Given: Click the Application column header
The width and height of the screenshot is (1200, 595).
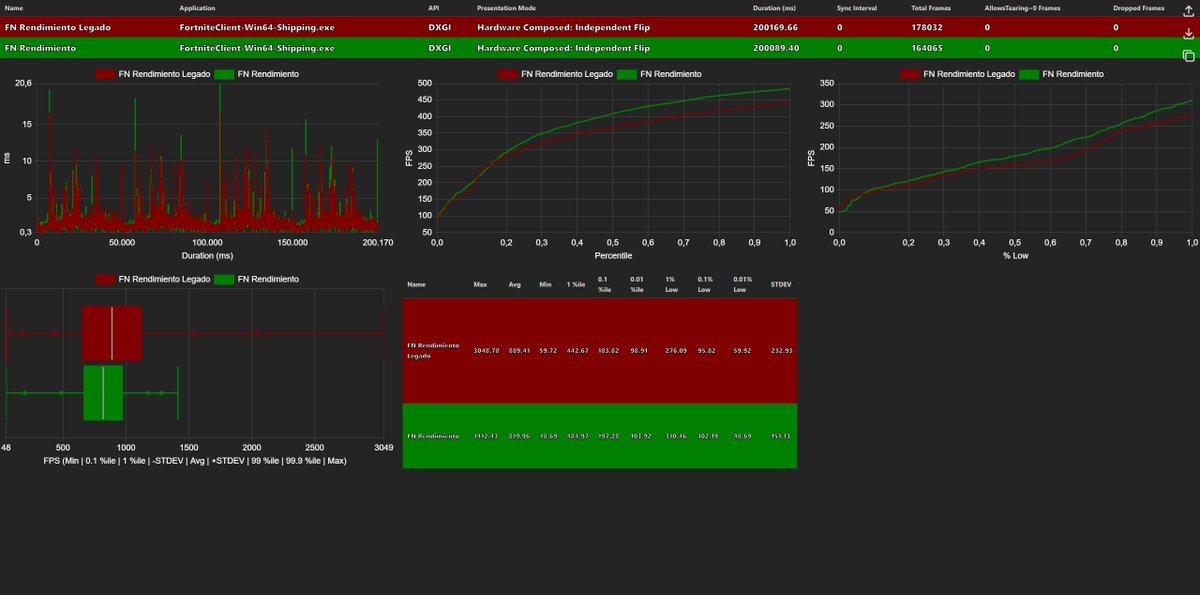Looking at the screenshot, I should (x=196, y=7).
